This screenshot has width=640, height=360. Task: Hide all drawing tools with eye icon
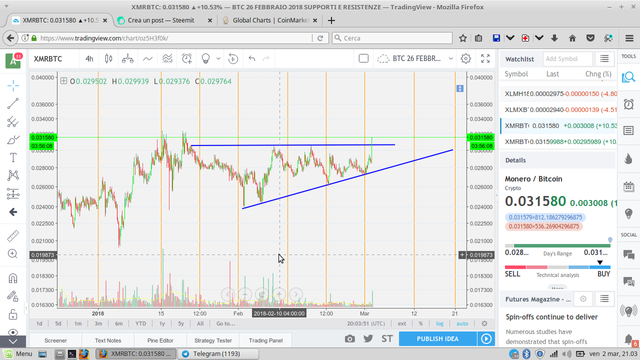pyautogui.click(x=13, y=331)
